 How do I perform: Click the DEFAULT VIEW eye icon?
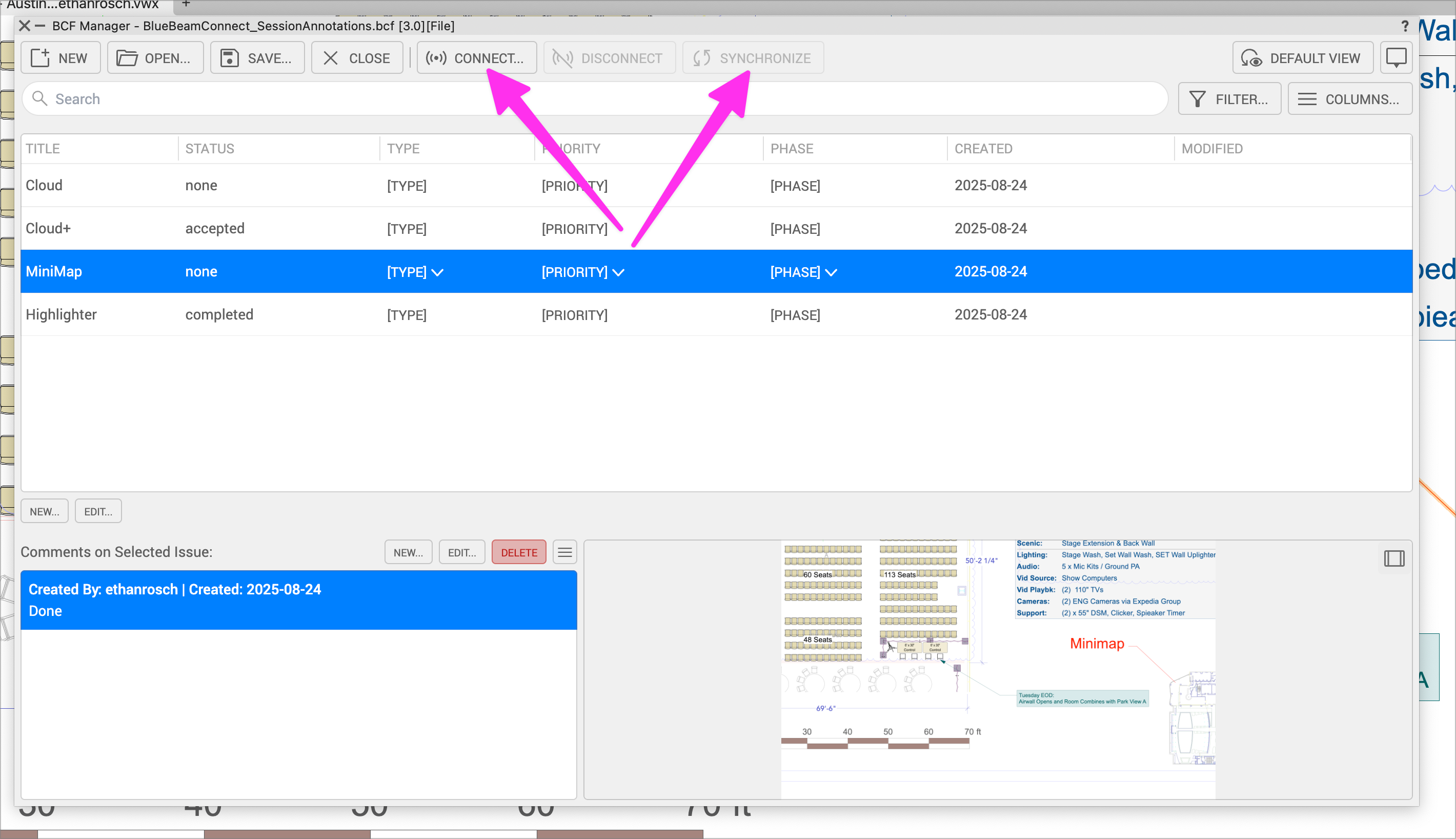pyautogui.click(x=1302, y=58)
